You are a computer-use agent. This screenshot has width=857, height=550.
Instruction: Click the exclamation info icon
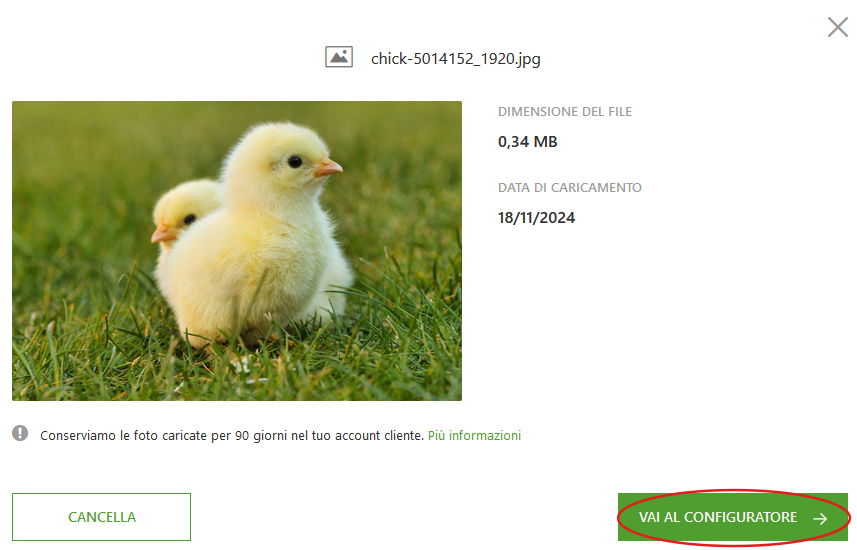(x=20, y=433)
